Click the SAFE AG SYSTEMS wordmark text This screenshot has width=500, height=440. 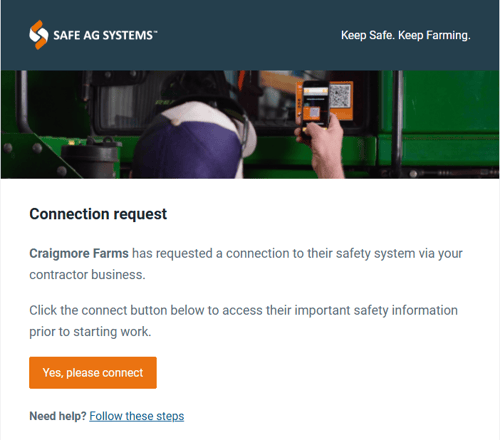(x=105, y=35)
